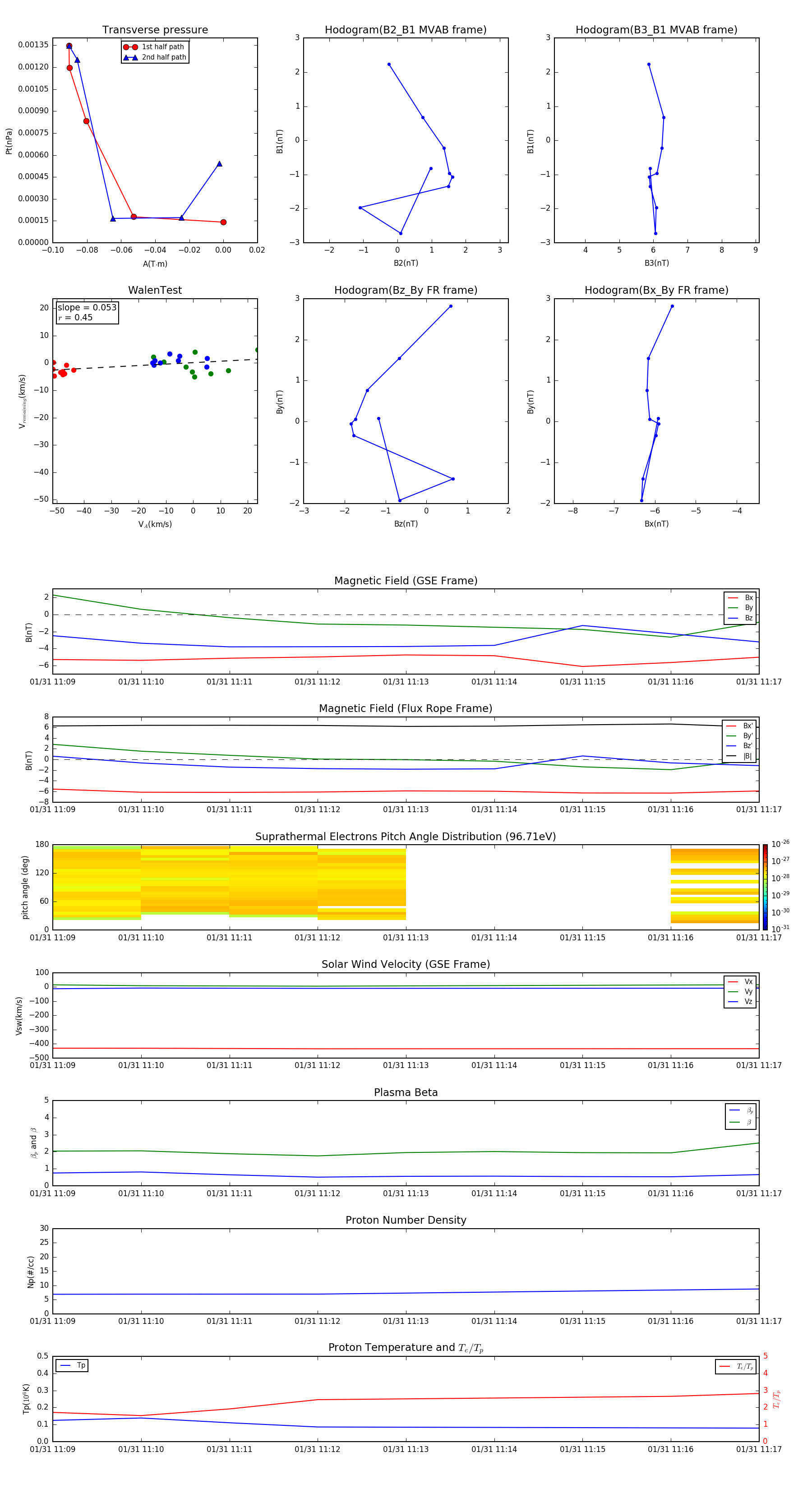812x1489 pixels.
Task: Click the pitch angle distribution colorbar
Action: point(765,887)
